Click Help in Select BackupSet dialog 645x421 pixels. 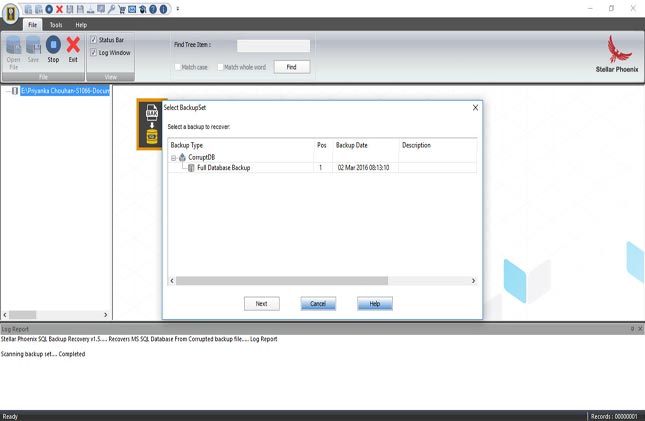[x=375, y=304]
